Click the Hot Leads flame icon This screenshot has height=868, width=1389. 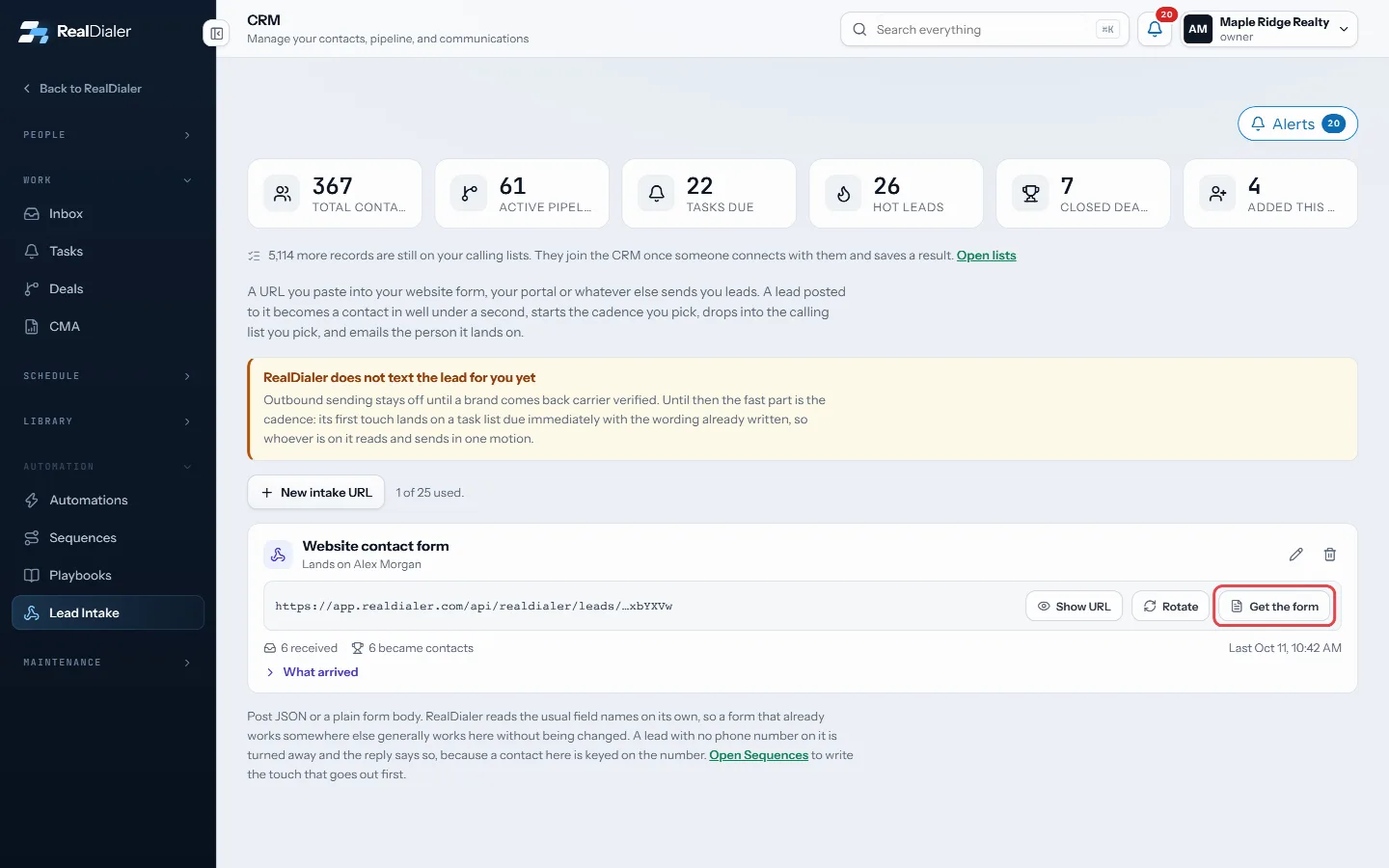point(843,194)
